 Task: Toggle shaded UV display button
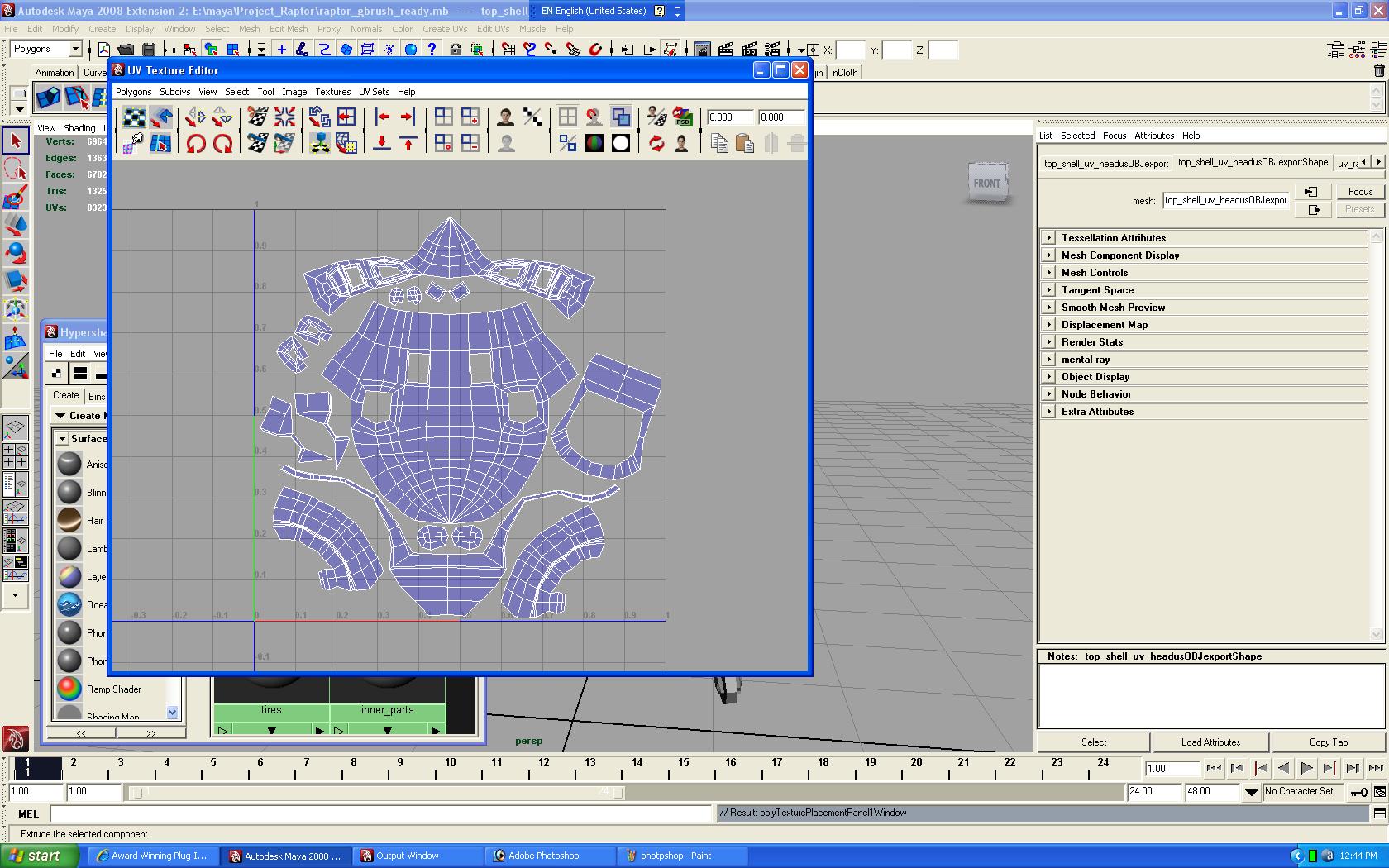(x=620, y=117)
